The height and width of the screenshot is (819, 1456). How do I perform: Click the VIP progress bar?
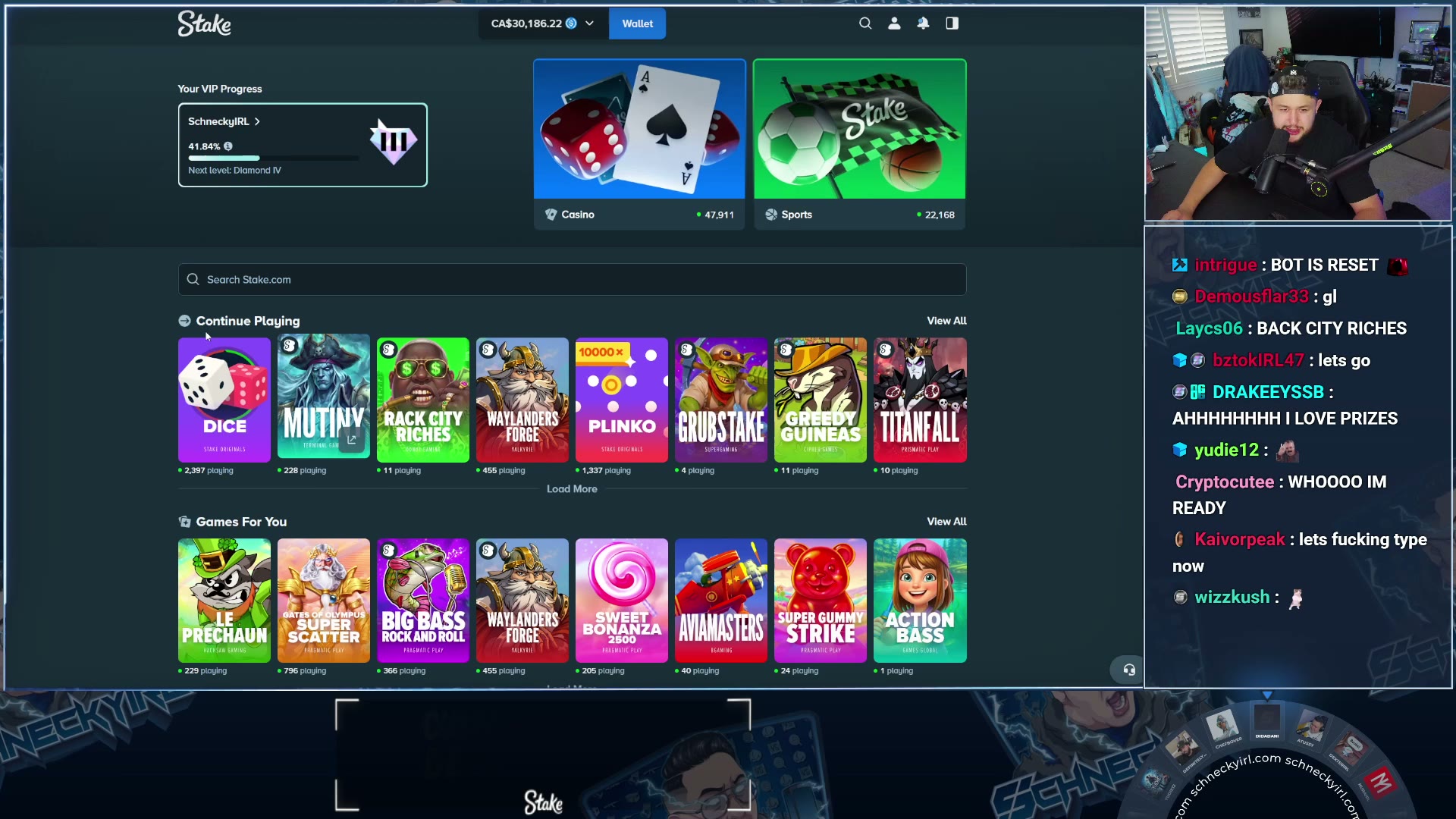274,158
